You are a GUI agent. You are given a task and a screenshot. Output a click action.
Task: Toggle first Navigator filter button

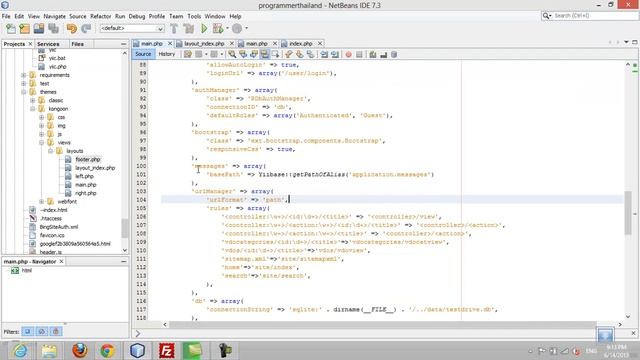(x=28, y=331)
